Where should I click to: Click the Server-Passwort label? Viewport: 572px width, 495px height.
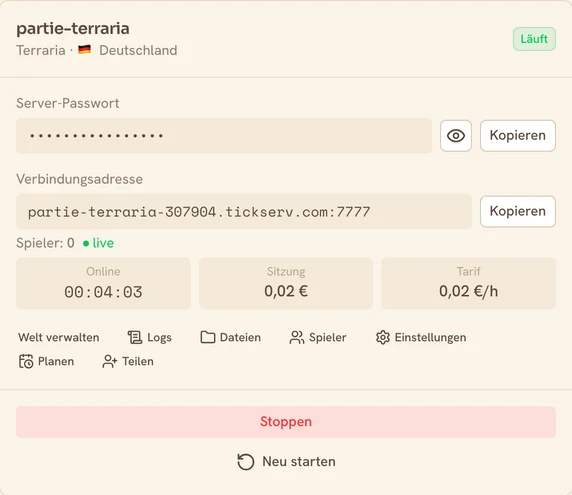click(x=67, y=103)
